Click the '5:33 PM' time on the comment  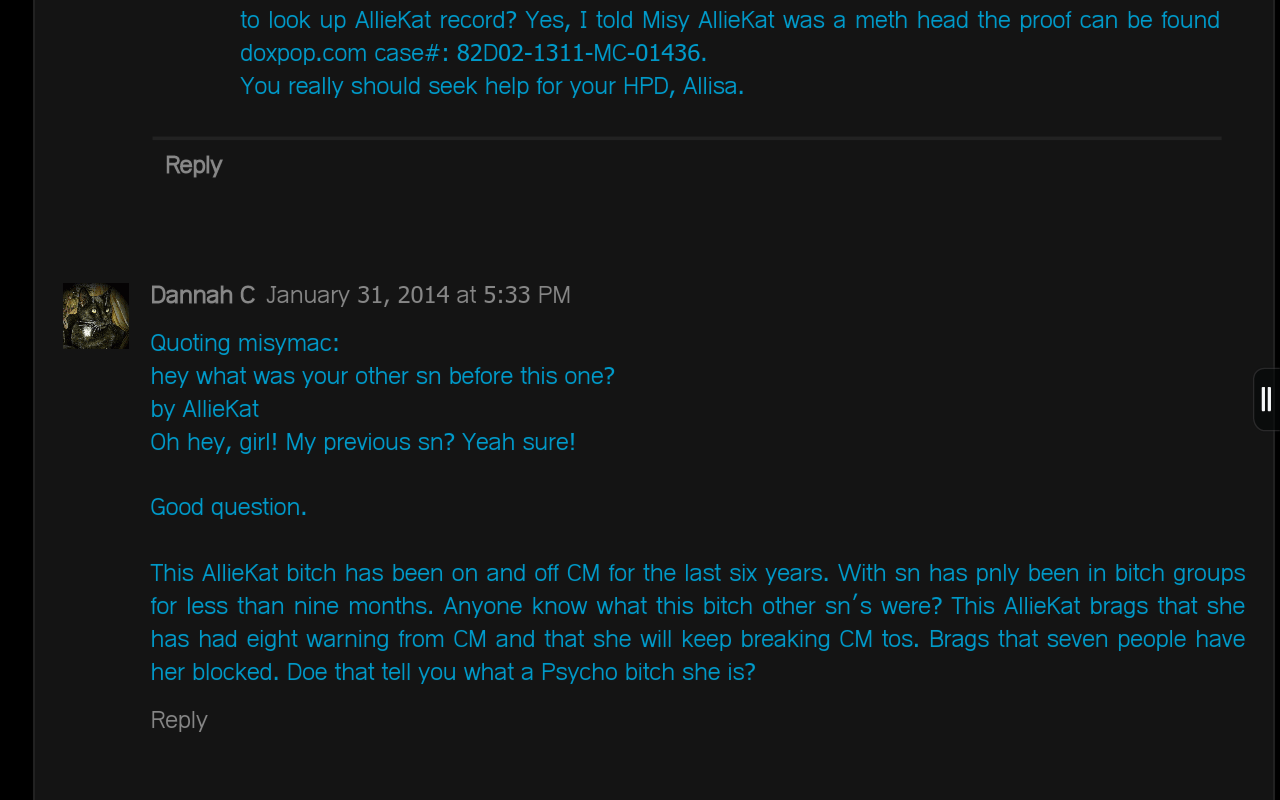527,295
